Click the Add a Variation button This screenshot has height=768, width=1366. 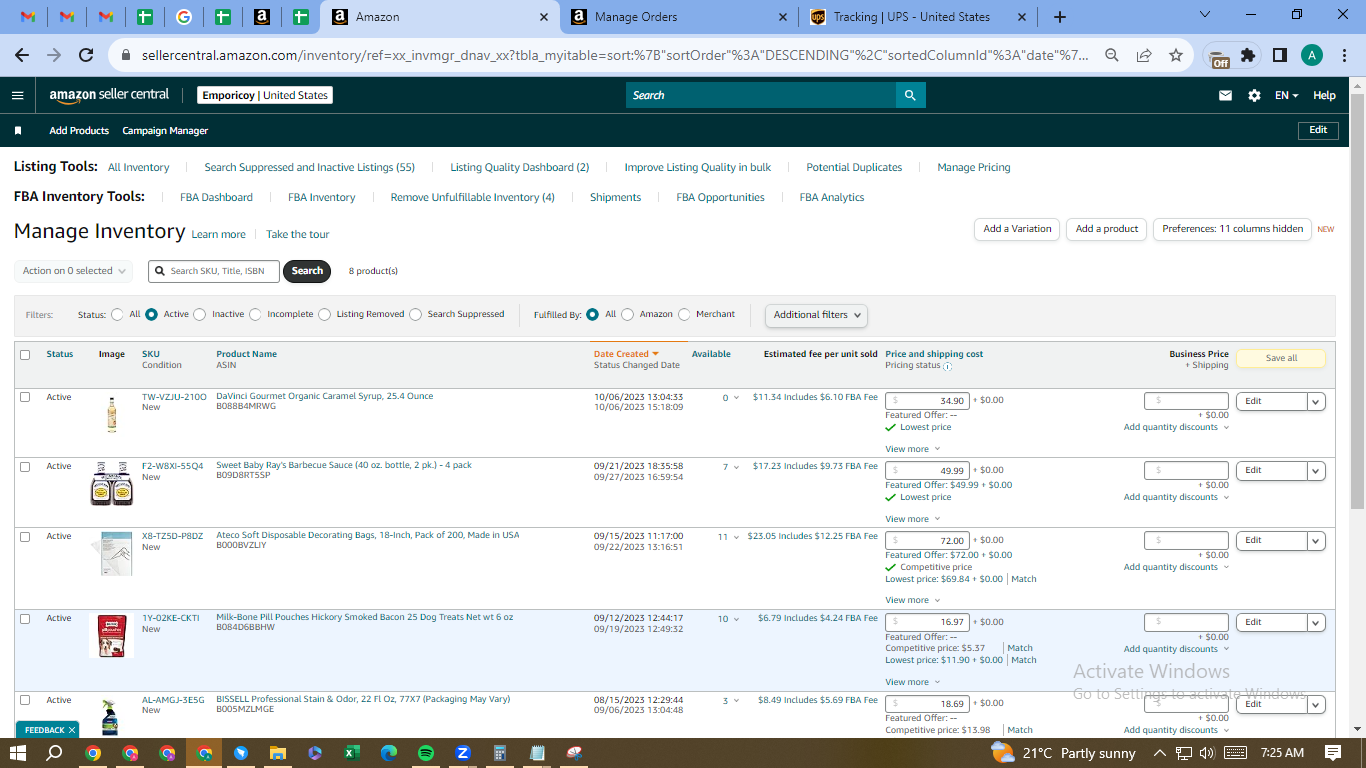(1017, 229)
